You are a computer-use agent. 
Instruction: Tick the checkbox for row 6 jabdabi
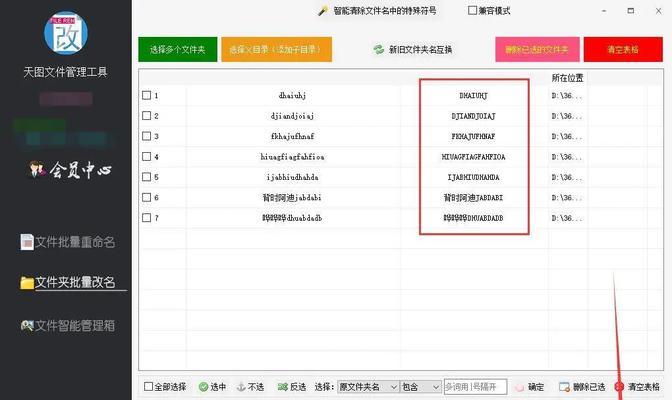pyautogui.click(x=147, y=197)
